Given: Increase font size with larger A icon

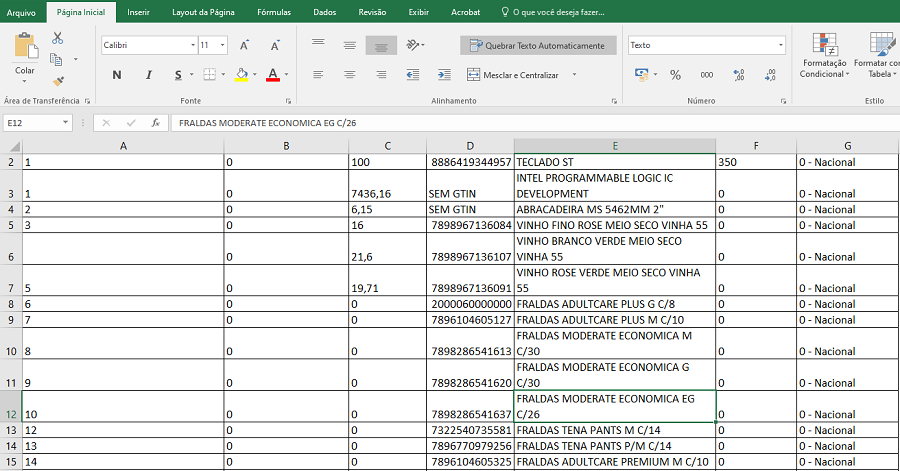Looking at the screenshot, I should [245, 45].
